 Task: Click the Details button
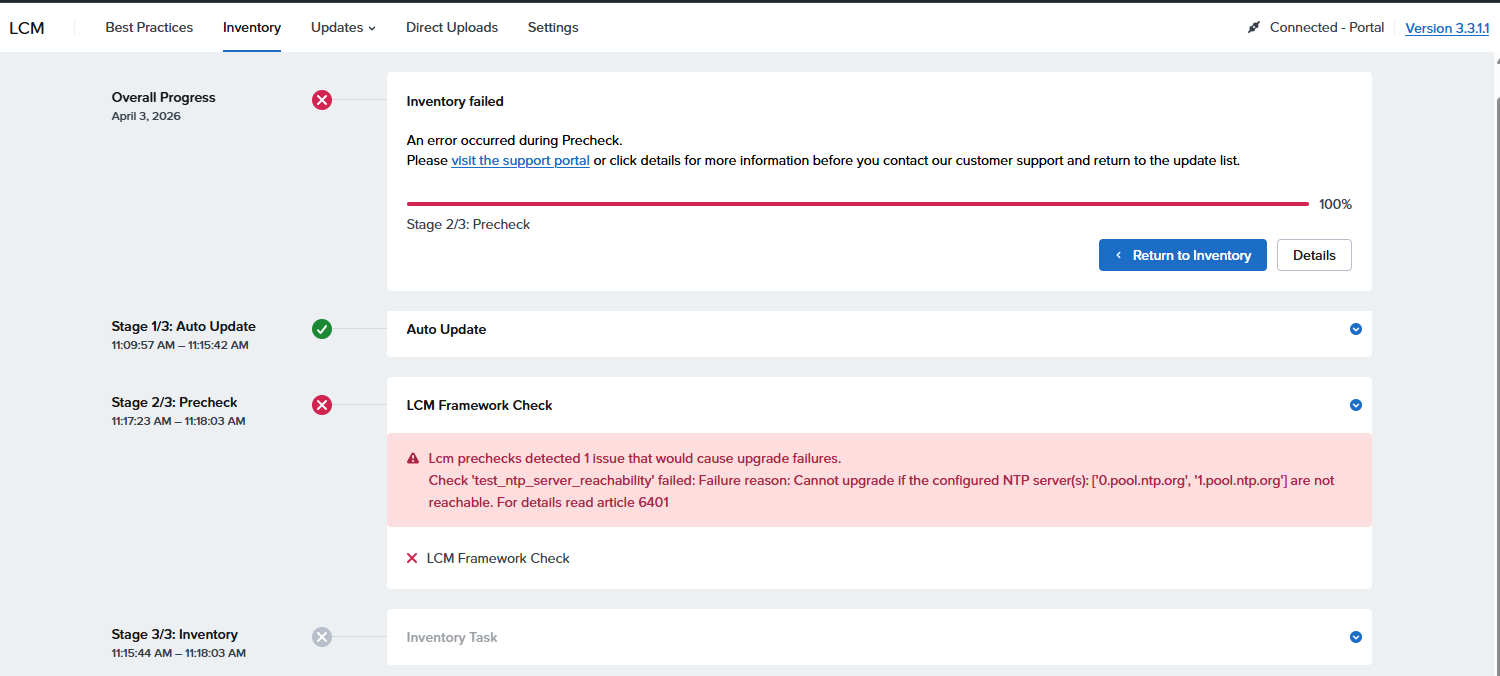1314,255
